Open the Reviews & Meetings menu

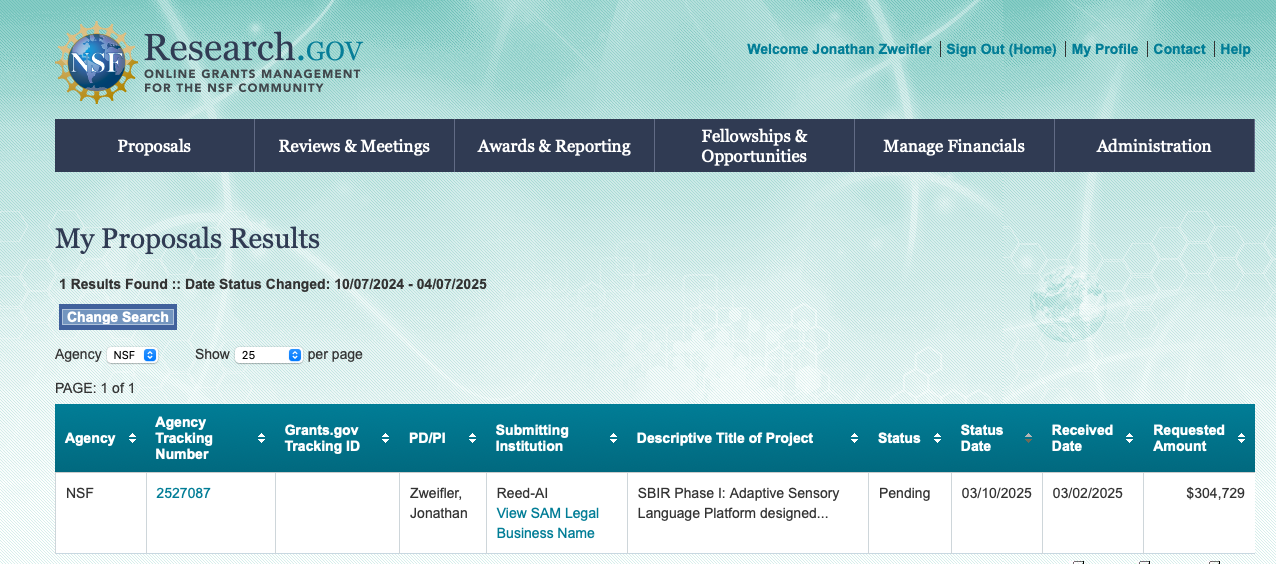[x=354, y=146]
